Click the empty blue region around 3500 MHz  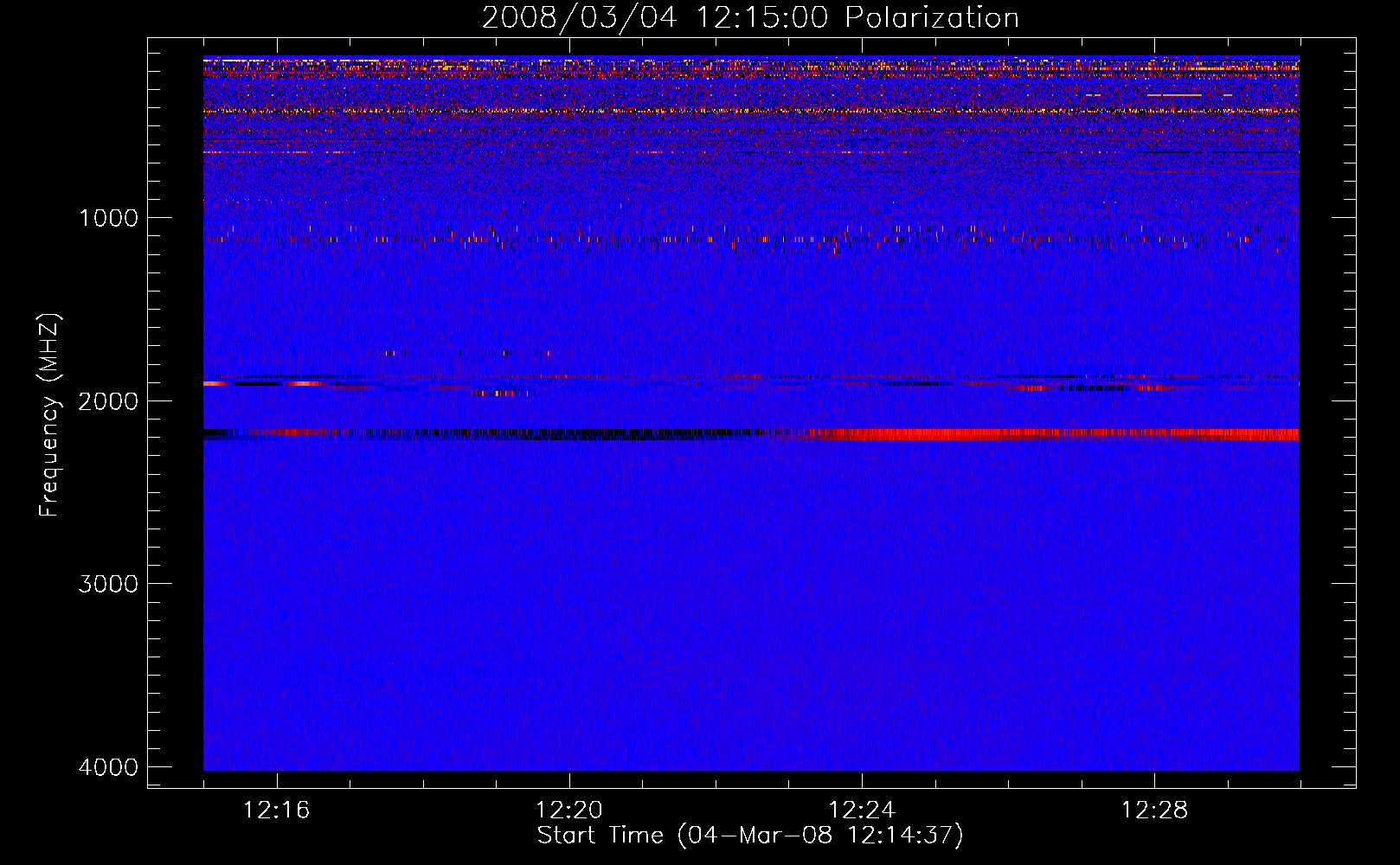point(744,675)
